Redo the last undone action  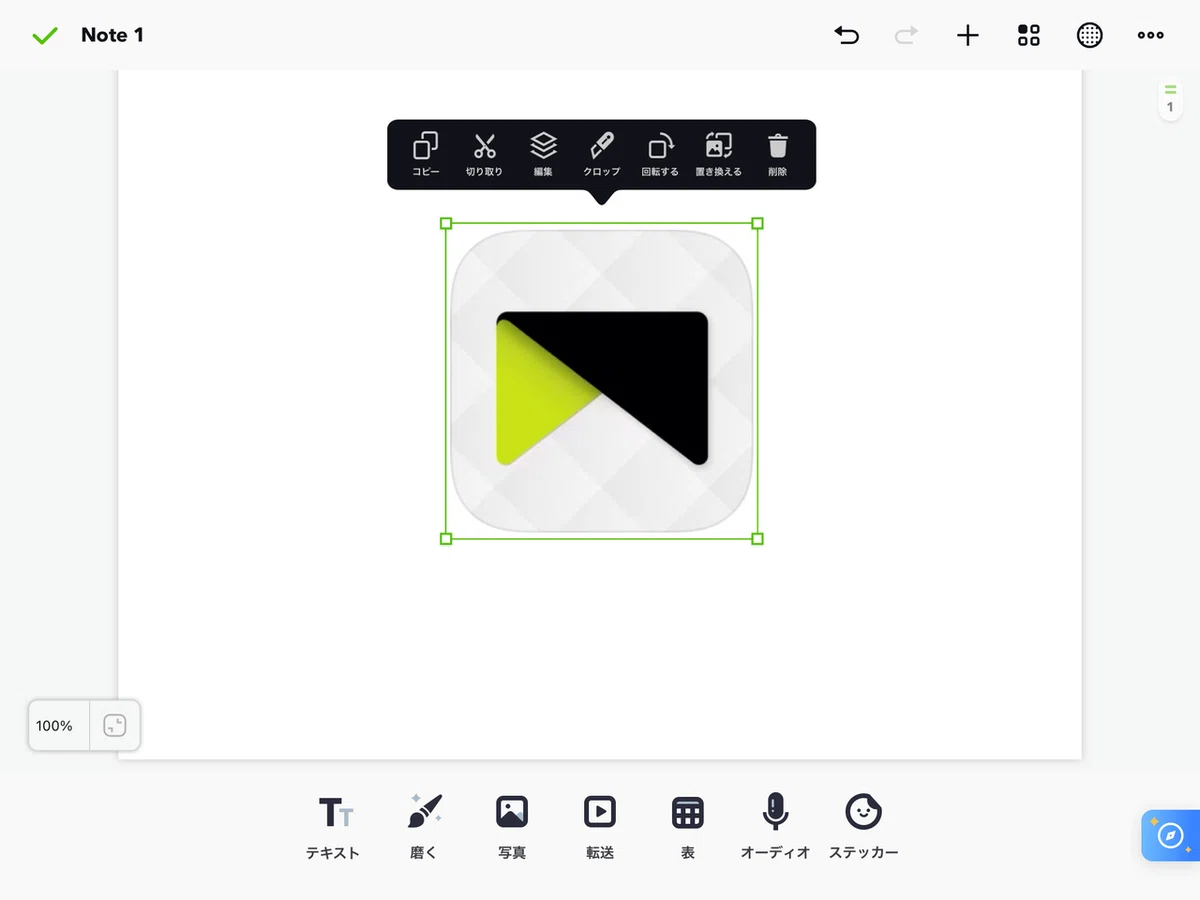906,36
